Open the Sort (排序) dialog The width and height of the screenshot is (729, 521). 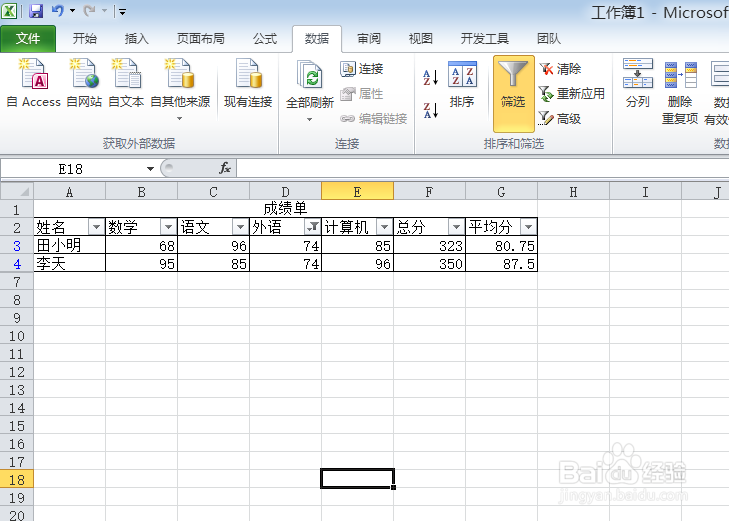coord(462,85)
